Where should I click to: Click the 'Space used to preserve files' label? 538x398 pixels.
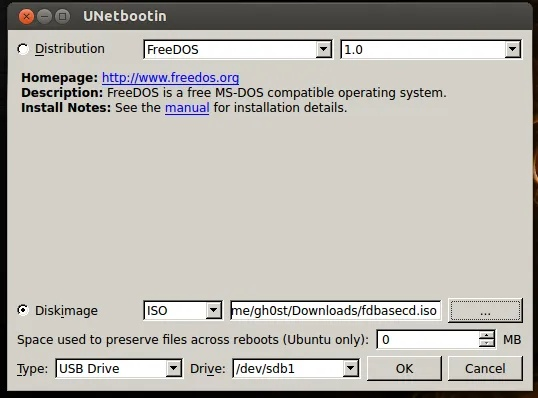pos(193,340)
